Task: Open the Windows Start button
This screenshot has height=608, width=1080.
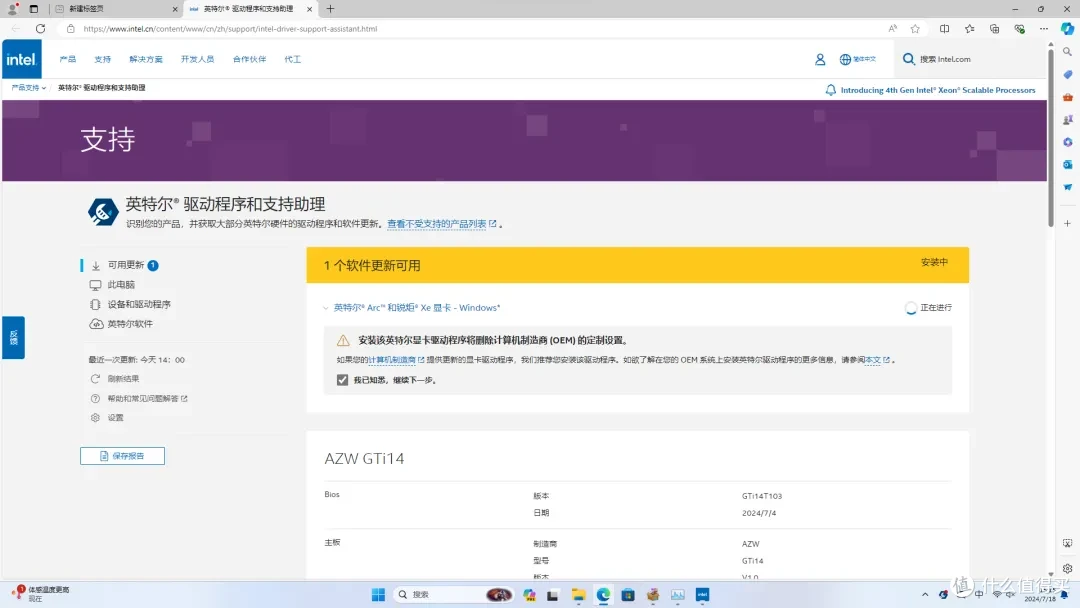Action: click(x=378, y=595)
